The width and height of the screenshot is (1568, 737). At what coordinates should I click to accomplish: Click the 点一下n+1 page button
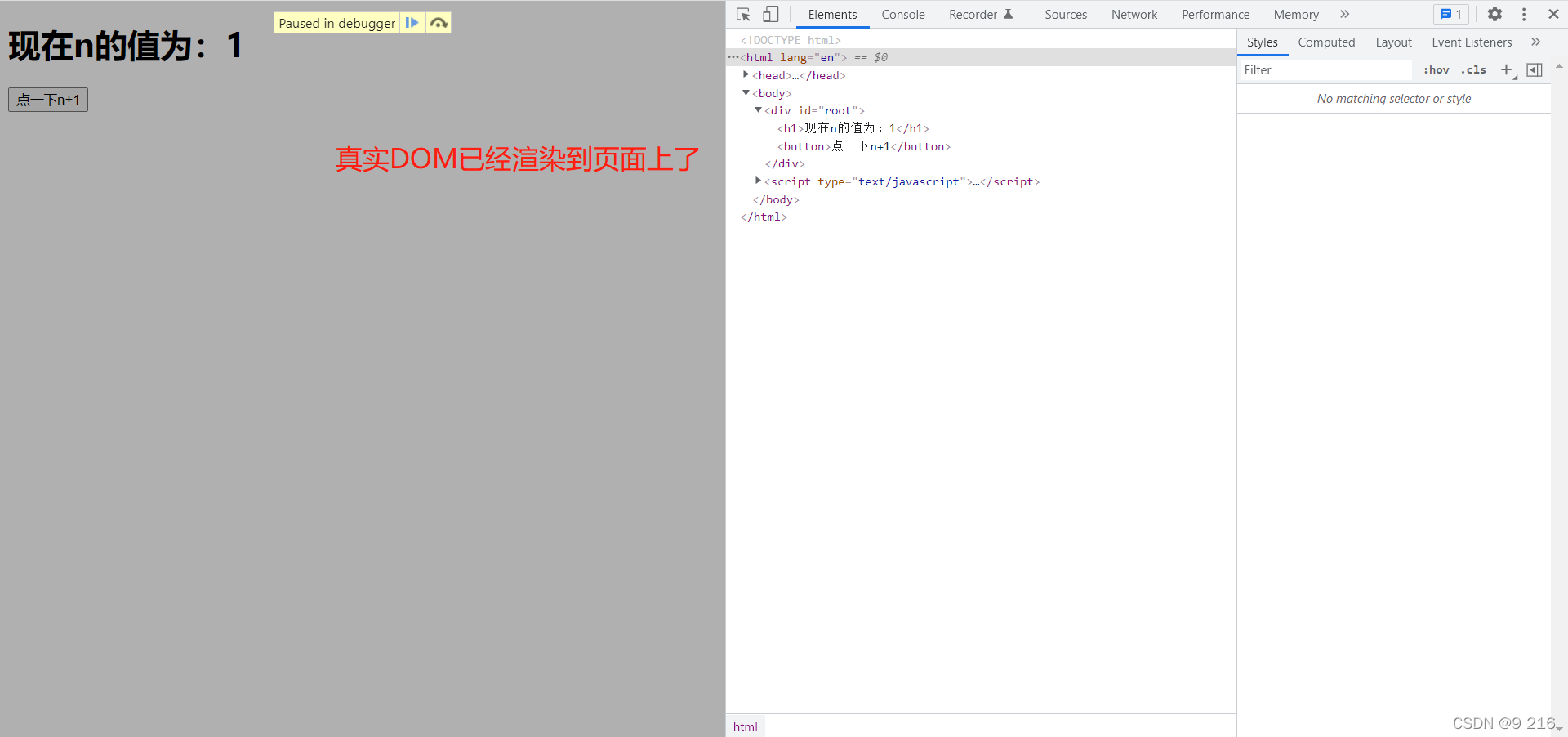(48, 100)
